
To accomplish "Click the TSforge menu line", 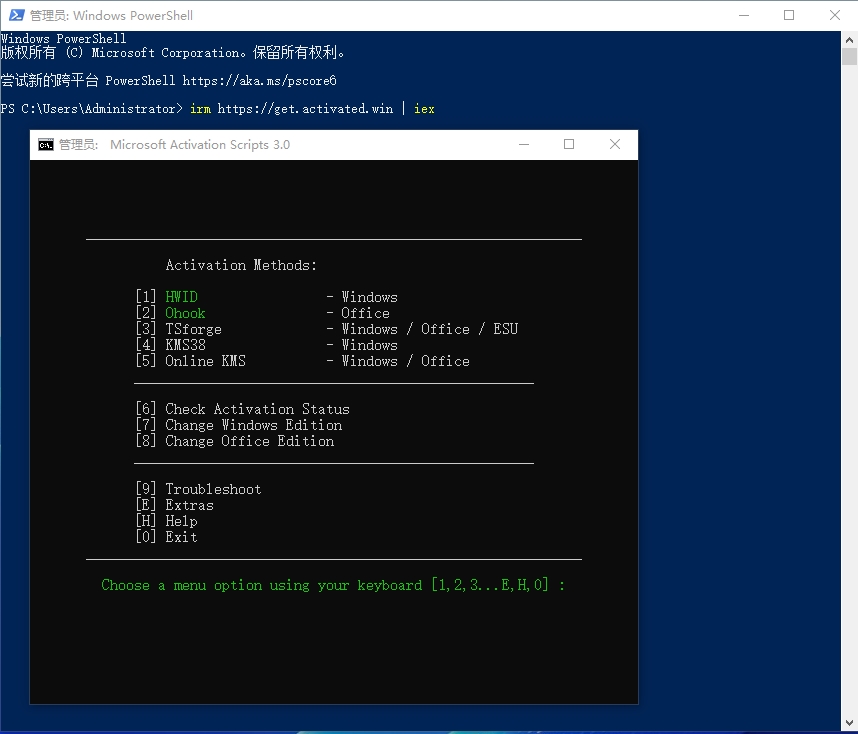I will [x=327, y=329].
